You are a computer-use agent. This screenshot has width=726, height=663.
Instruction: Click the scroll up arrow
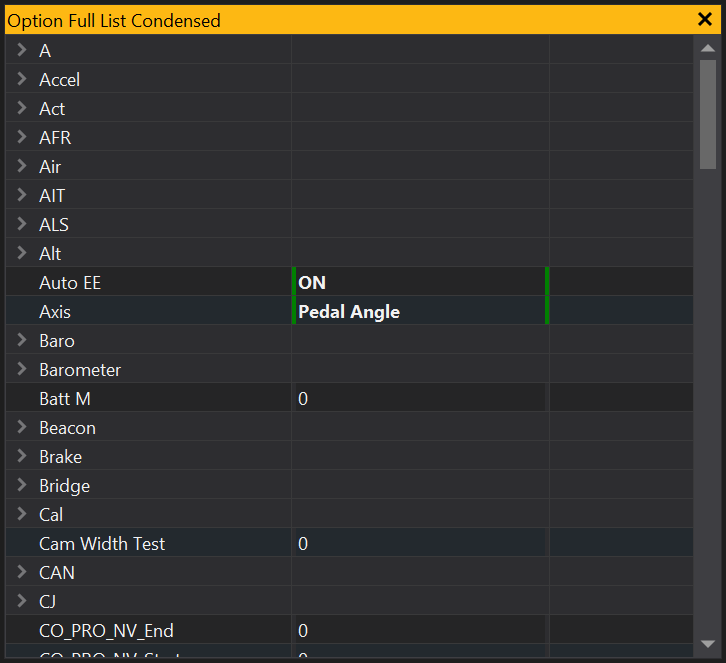point(708,46)
